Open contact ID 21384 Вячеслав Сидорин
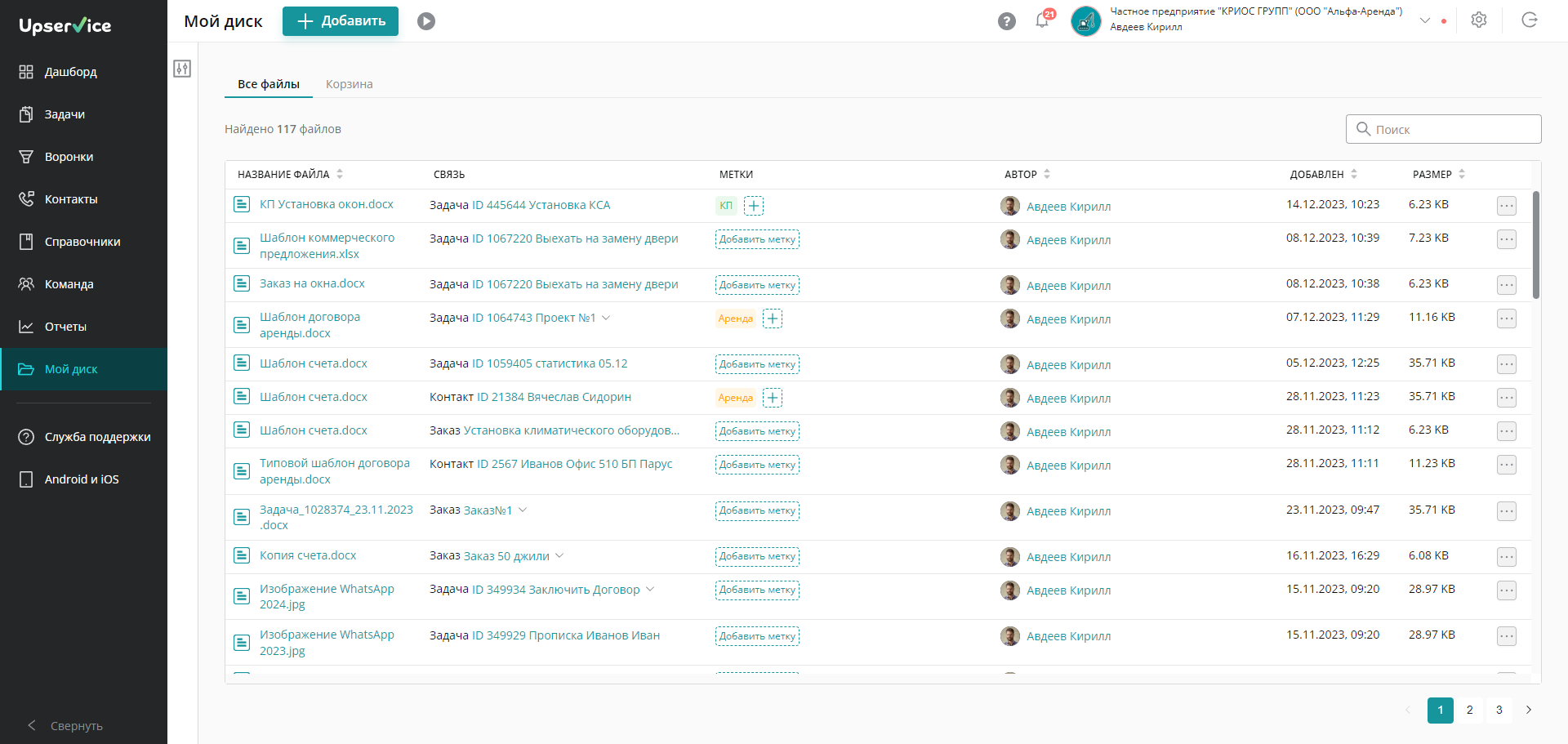1568x744 pixels. click(554, 397)
